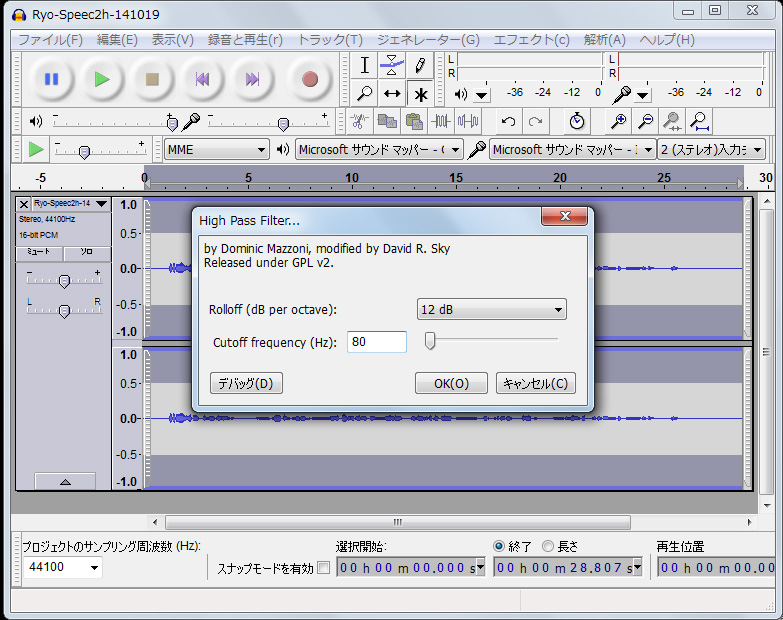
Task: Open the エフェクト menu
Action: pyautogui.click(x=531, y=40)
